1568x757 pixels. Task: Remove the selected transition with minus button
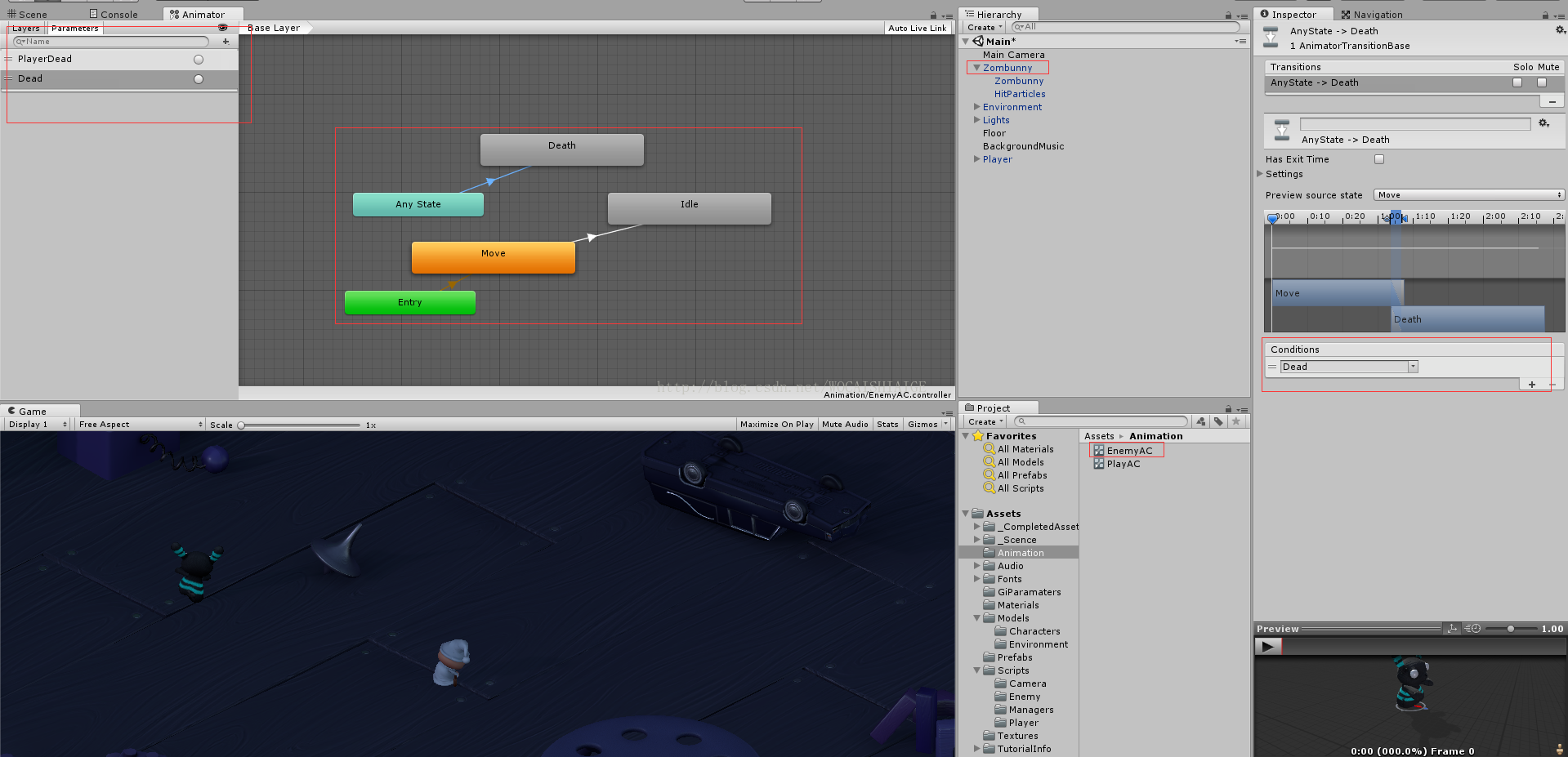click(x=1552, y=101)
